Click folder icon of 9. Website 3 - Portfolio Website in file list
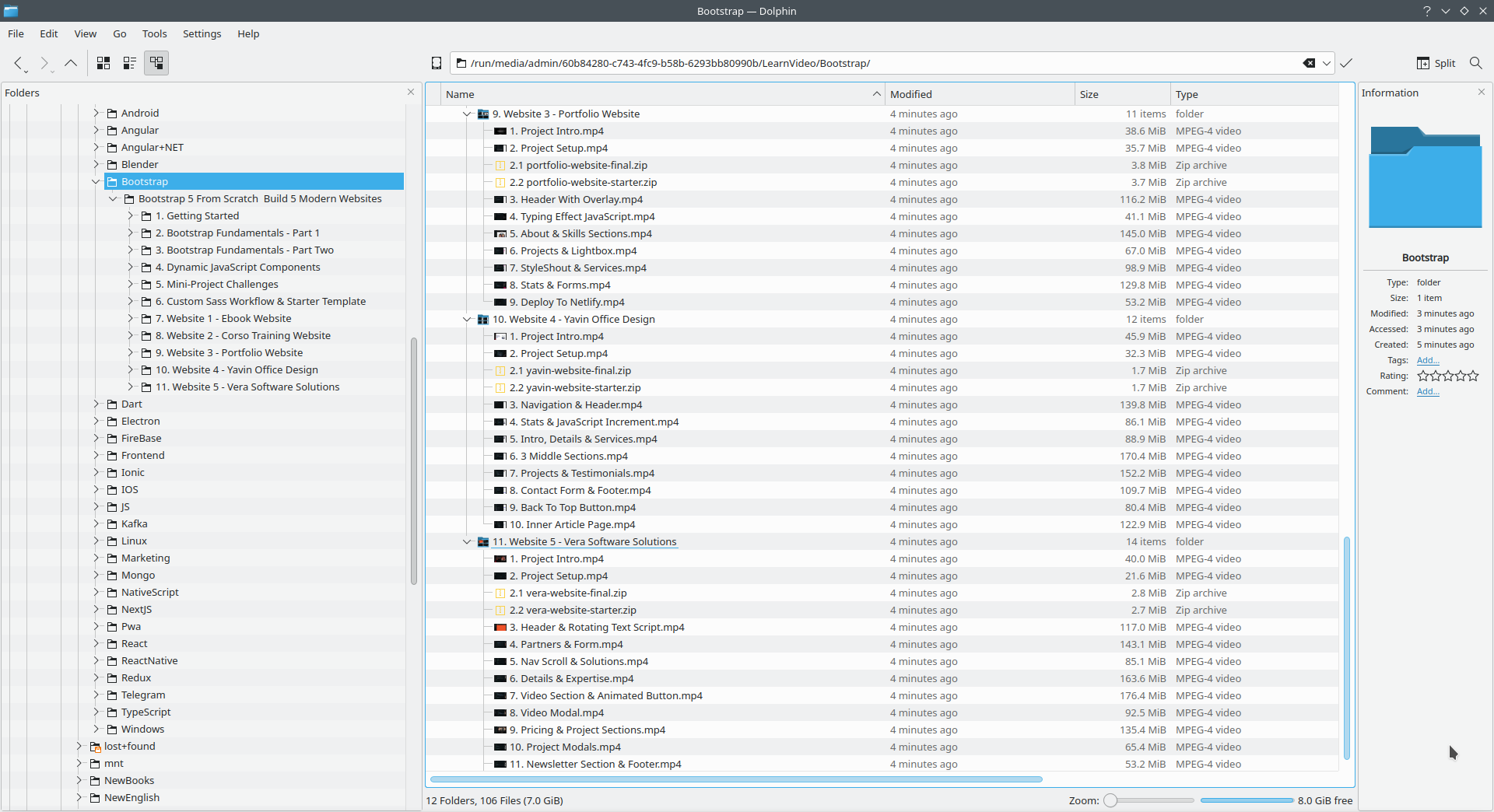Image resolution: width=1494 pixels, height=812 pixels. point(483,114)
